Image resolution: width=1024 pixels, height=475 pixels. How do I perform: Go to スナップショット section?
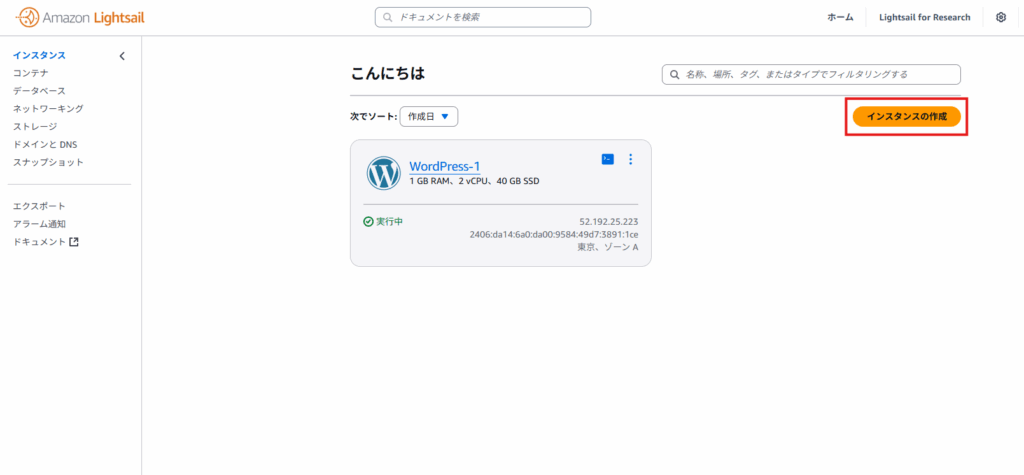coord(48,162)
